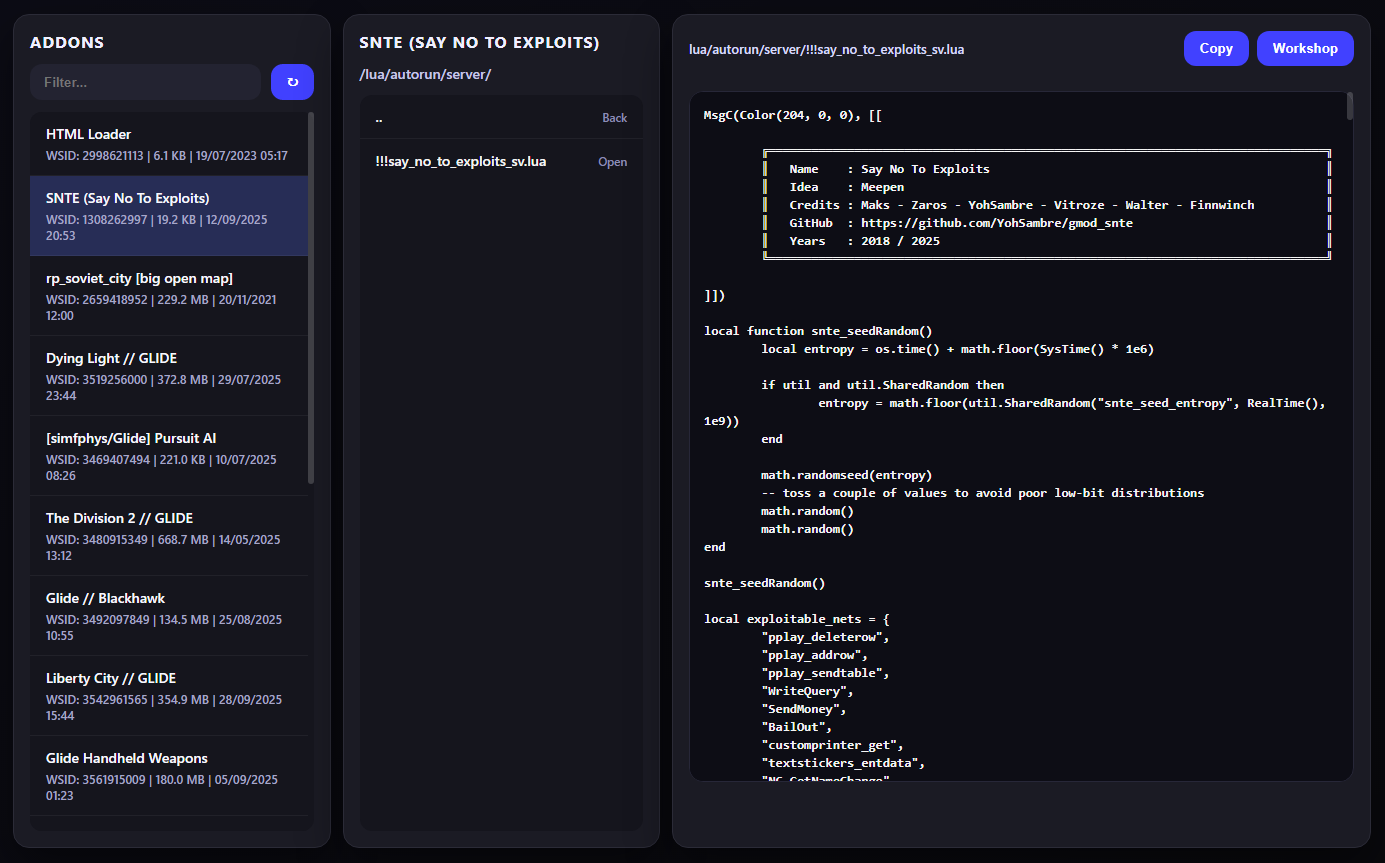This screenshot has height=863, width=1385.
Task: Type in the addon Filter field
Action: (x=145, y=82)
